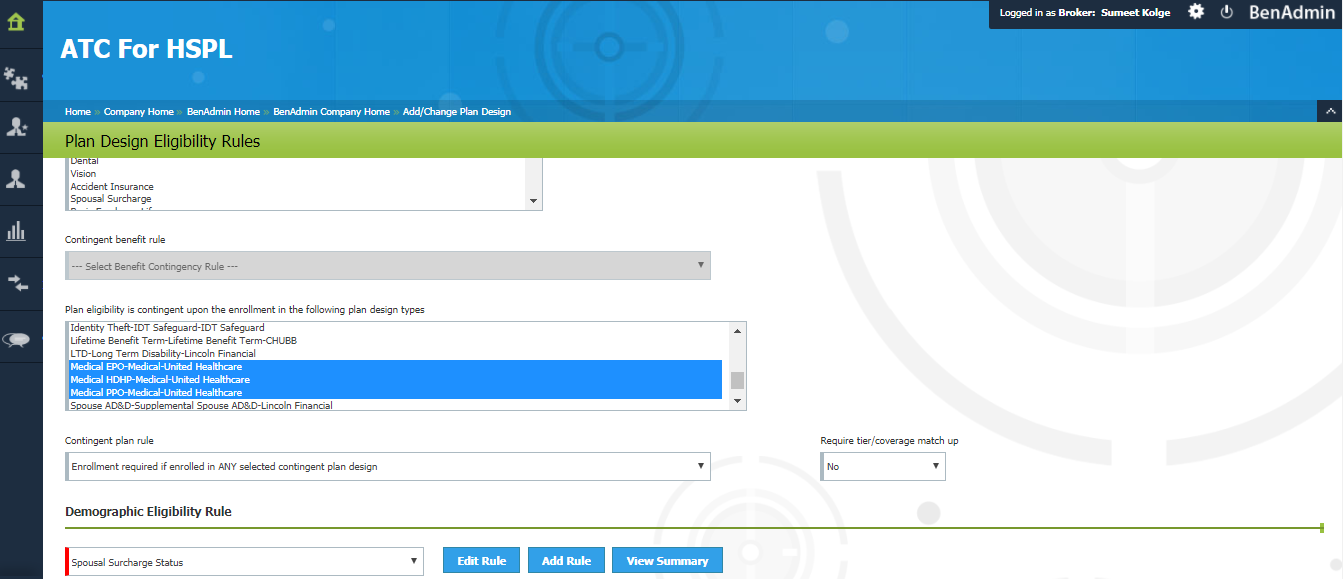Click the person-with-star sidebar icon
Image resolution: width=1343 pixels, height=579 pixels.
(x=16, y=127)
